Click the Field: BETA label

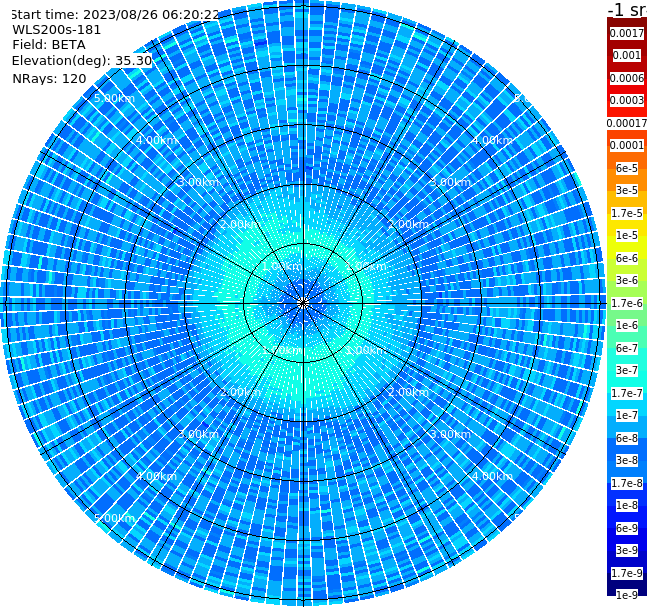tap(49, 45)
